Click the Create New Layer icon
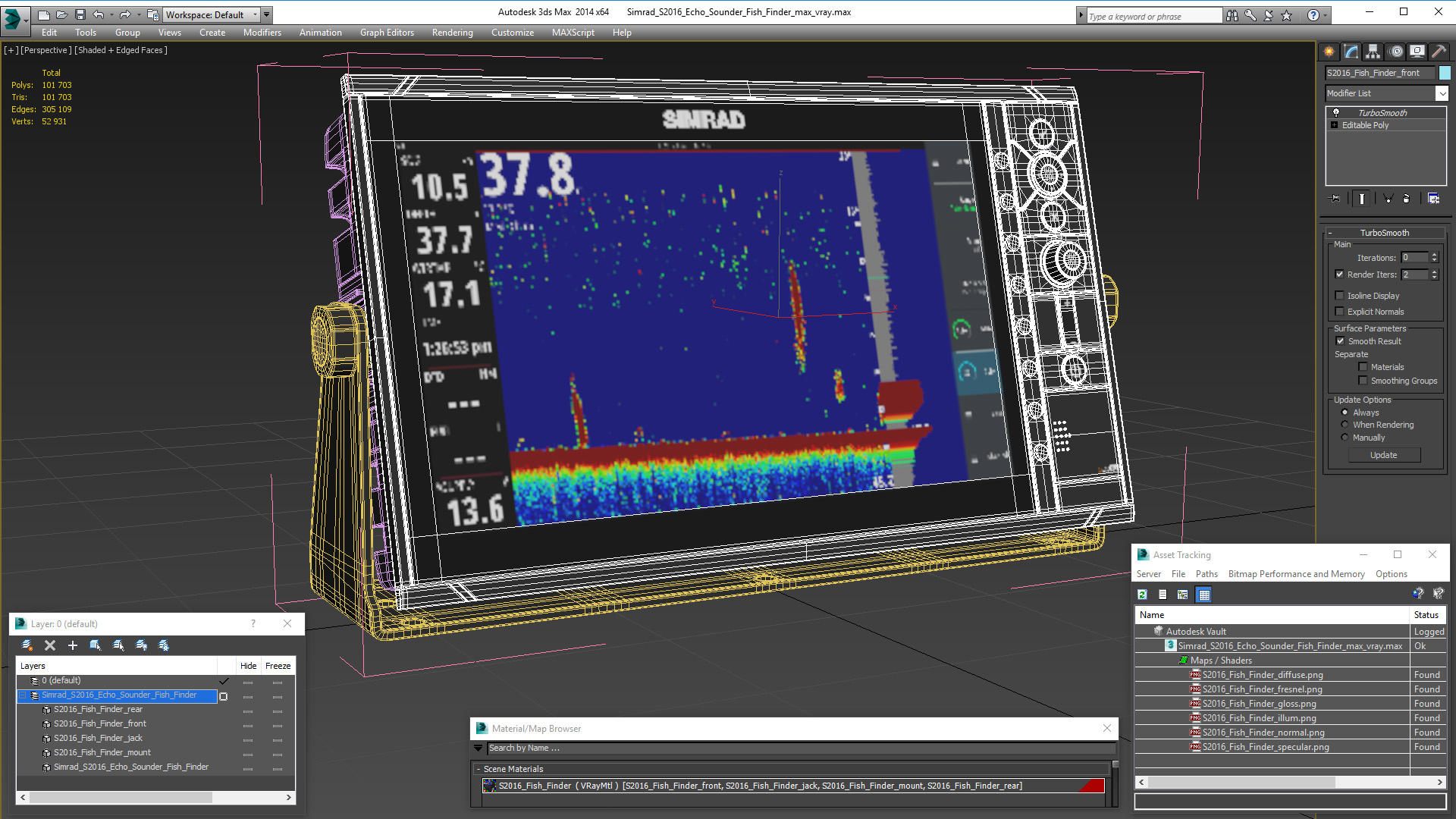This screenshot has width=1456, height=819. tap(27, 645)
